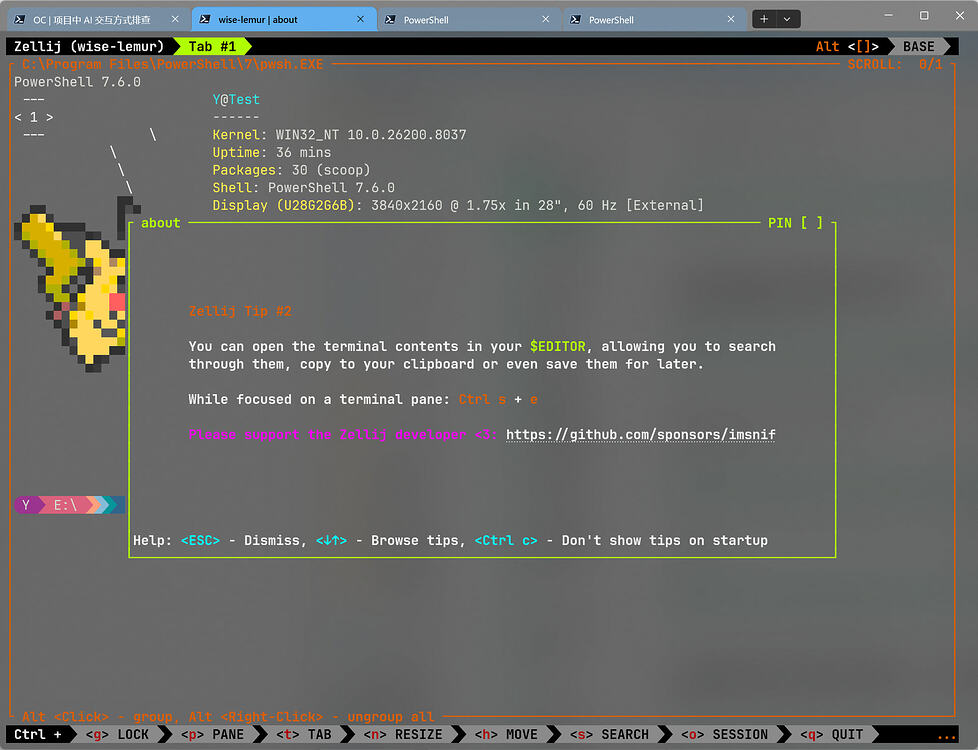The width and height of the screenshot is (978, 750).
Task: Click PowerShell icon on wise-lemur tab
Action: (x=205, y=19)
